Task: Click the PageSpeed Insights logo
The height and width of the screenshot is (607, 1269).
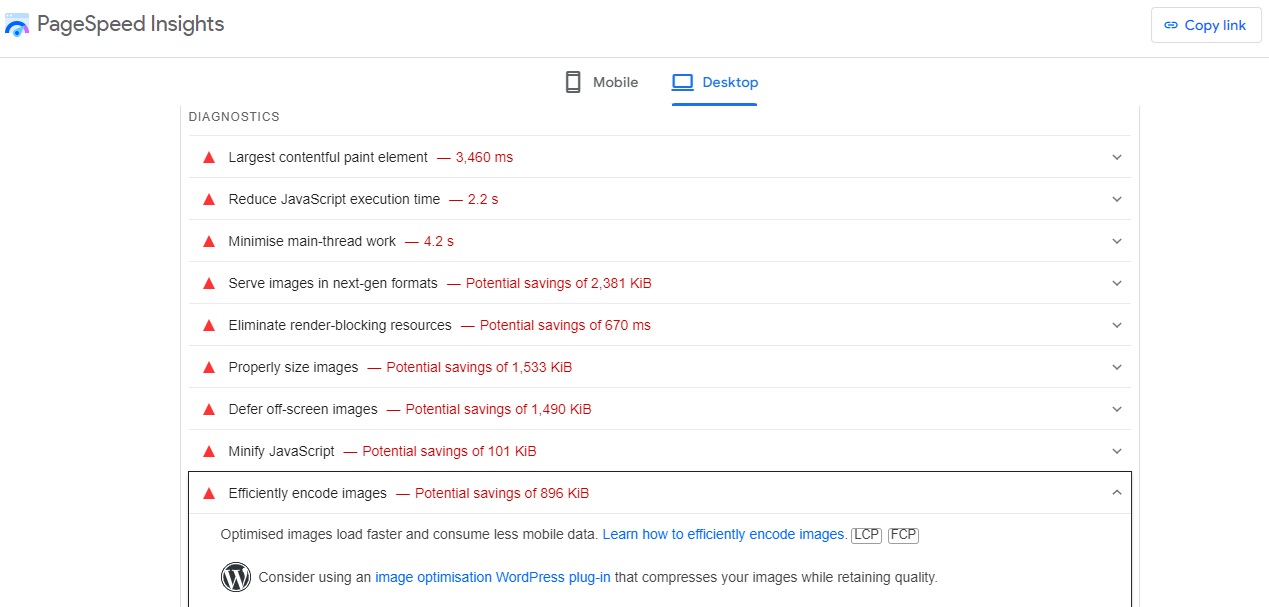Action: click(x=18, y=24)
